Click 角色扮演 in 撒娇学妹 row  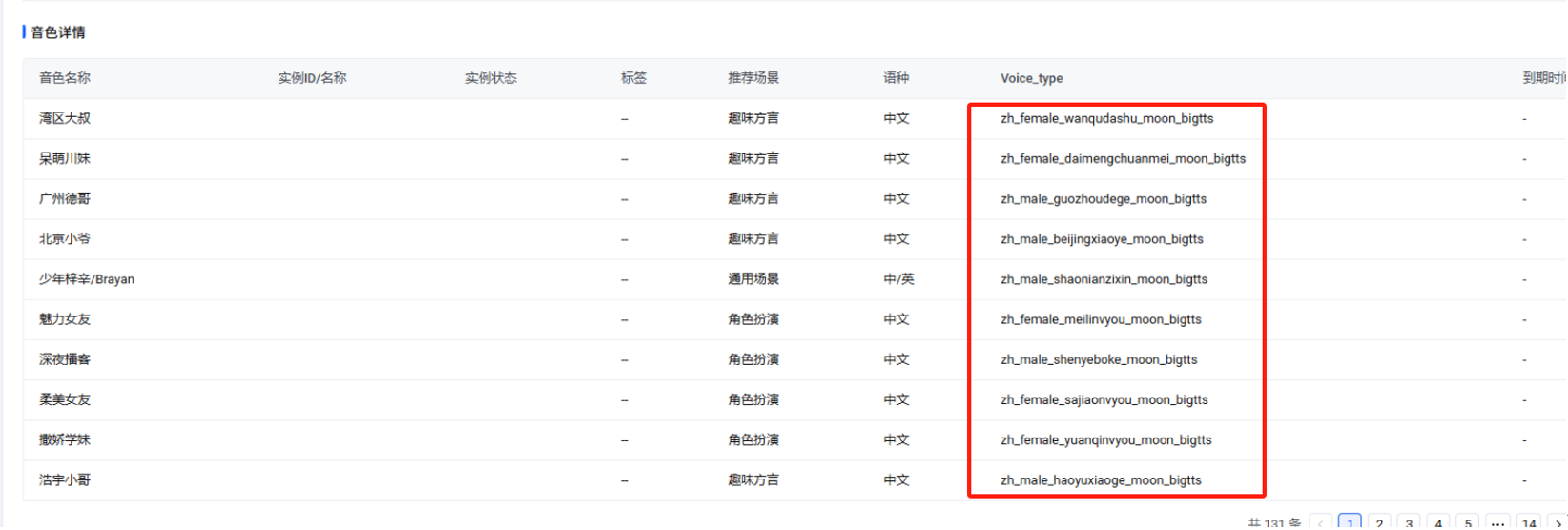click(x=753, y=439)
